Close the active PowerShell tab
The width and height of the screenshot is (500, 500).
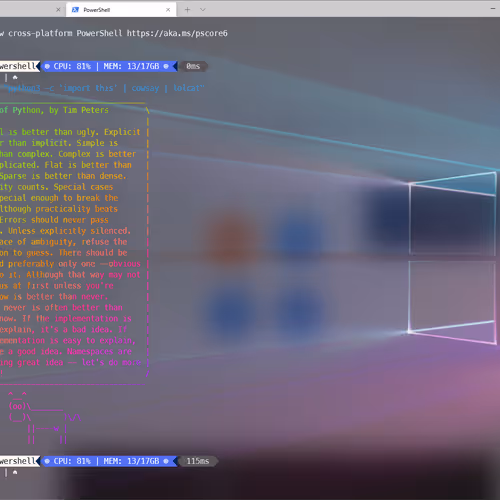(168, 10)
